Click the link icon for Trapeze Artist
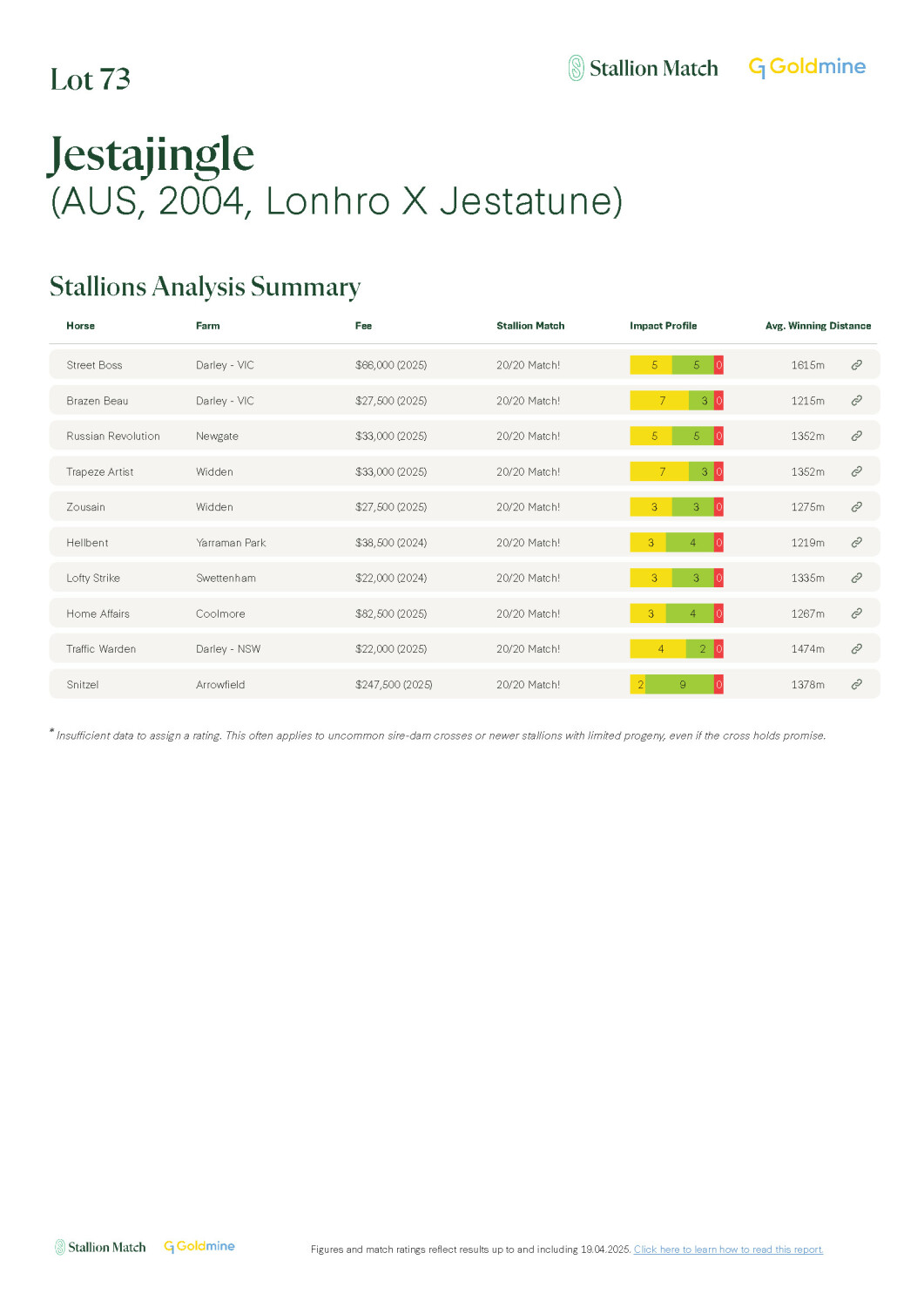This screenshot has width=924, height=1307. click(856, 471)
